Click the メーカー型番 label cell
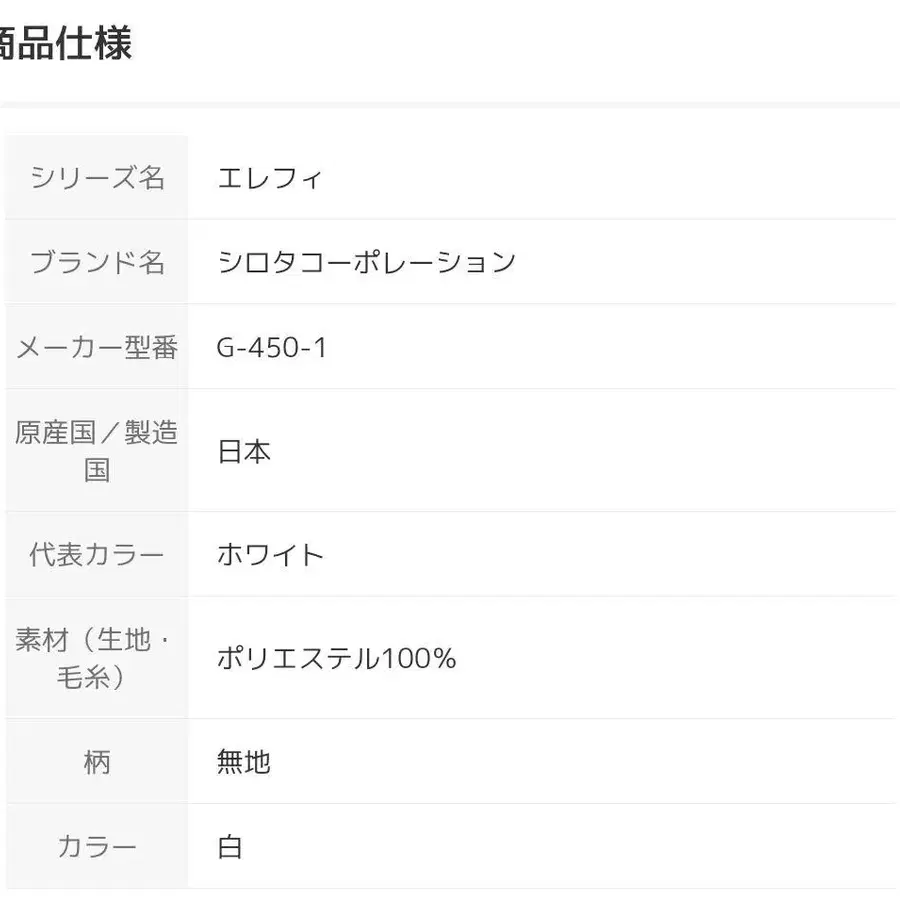Image resolution: width=900 pixels, height=900 pixels. [x=97, y=347]
